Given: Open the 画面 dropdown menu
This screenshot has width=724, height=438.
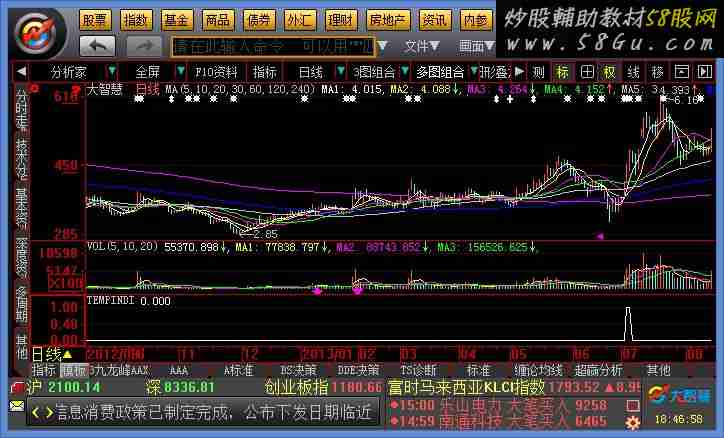Looking at the screenshot, I should pos(477,46).
